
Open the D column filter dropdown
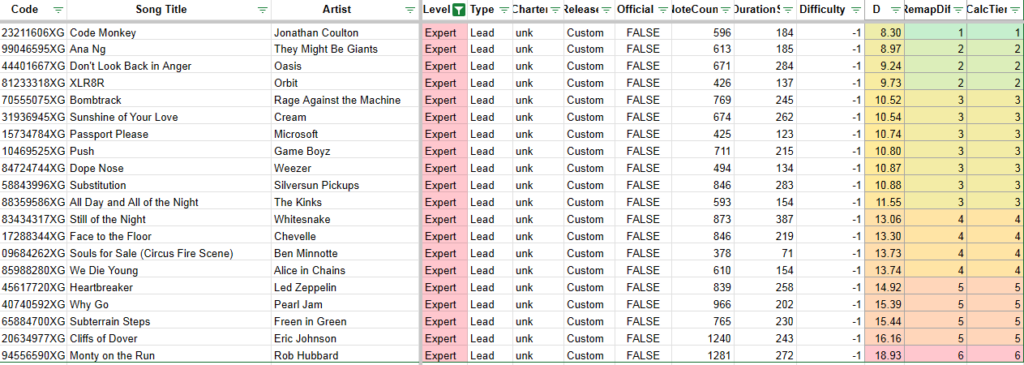pyautogui.click(x=895, y=10)
